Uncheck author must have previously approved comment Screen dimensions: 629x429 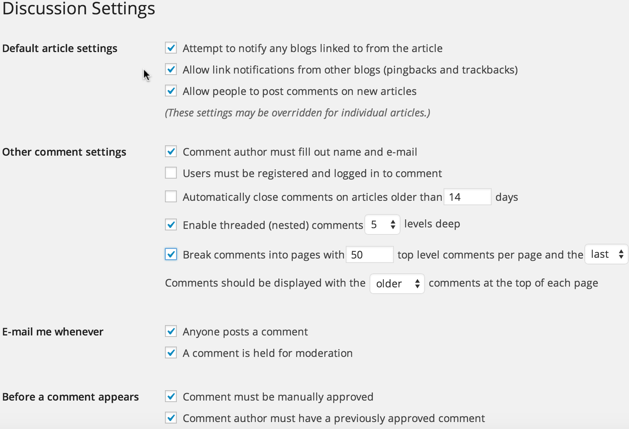(x=171, y=418)
